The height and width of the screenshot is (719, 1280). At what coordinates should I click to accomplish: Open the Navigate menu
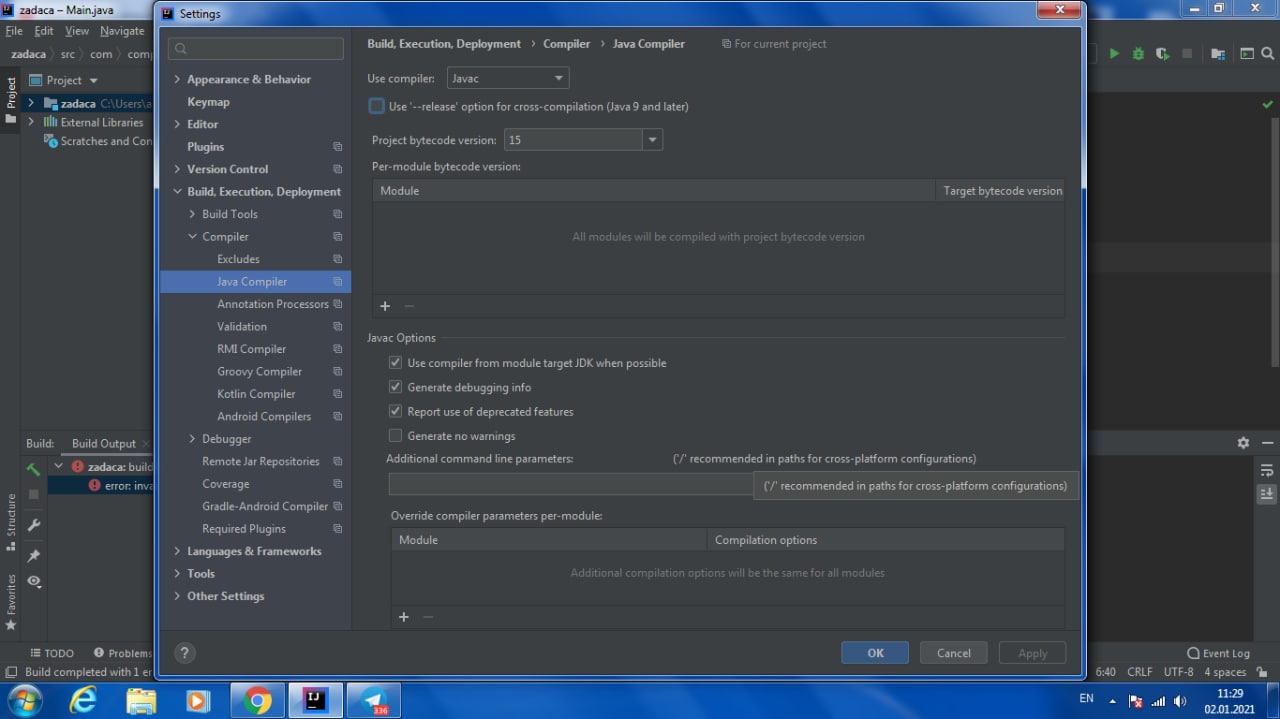tap(122, 31)
